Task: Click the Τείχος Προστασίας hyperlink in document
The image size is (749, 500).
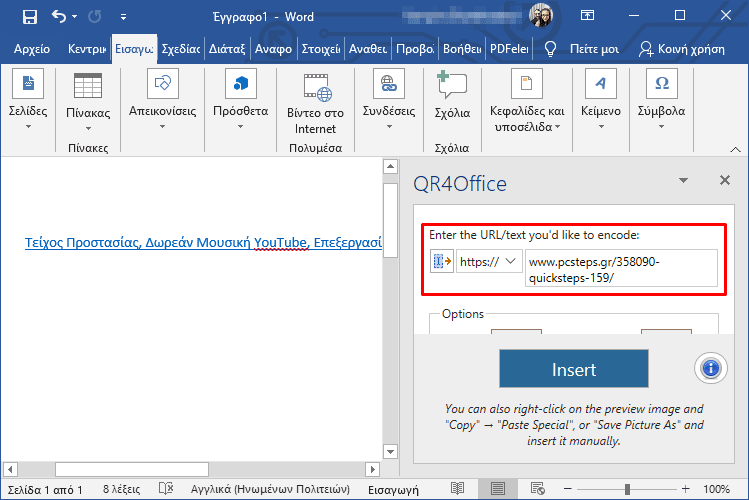Action: tap(203, 243)
